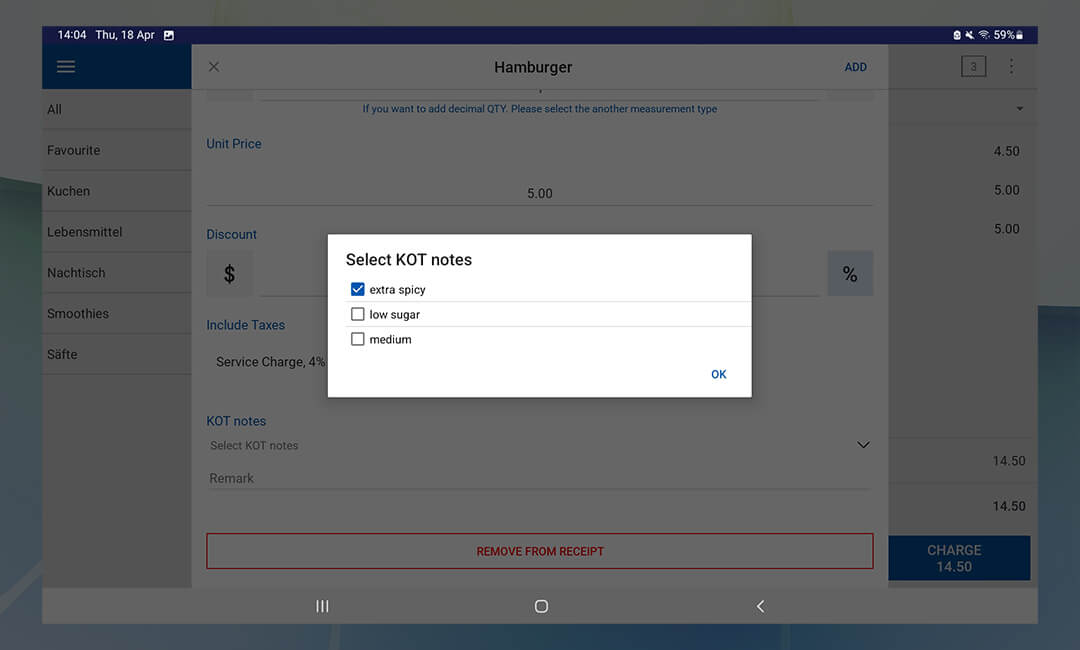This screenshot has width=1080, height=650.
Task: Select the Kuchen category
Action: pyautogui.click(x=68, y=191)
